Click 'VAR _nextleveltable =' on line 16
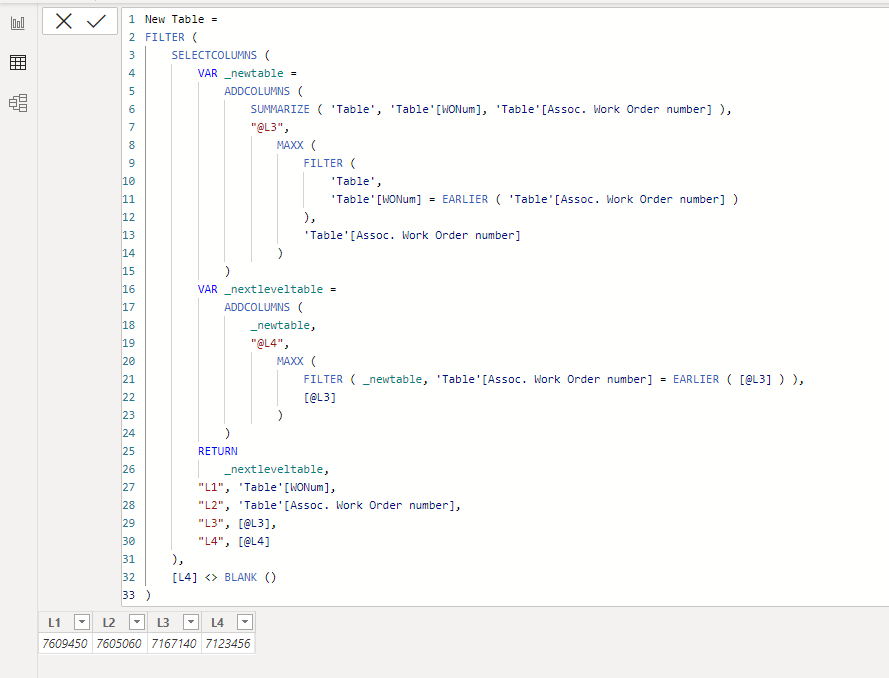The image size is (889, 678). click(267, 289)
